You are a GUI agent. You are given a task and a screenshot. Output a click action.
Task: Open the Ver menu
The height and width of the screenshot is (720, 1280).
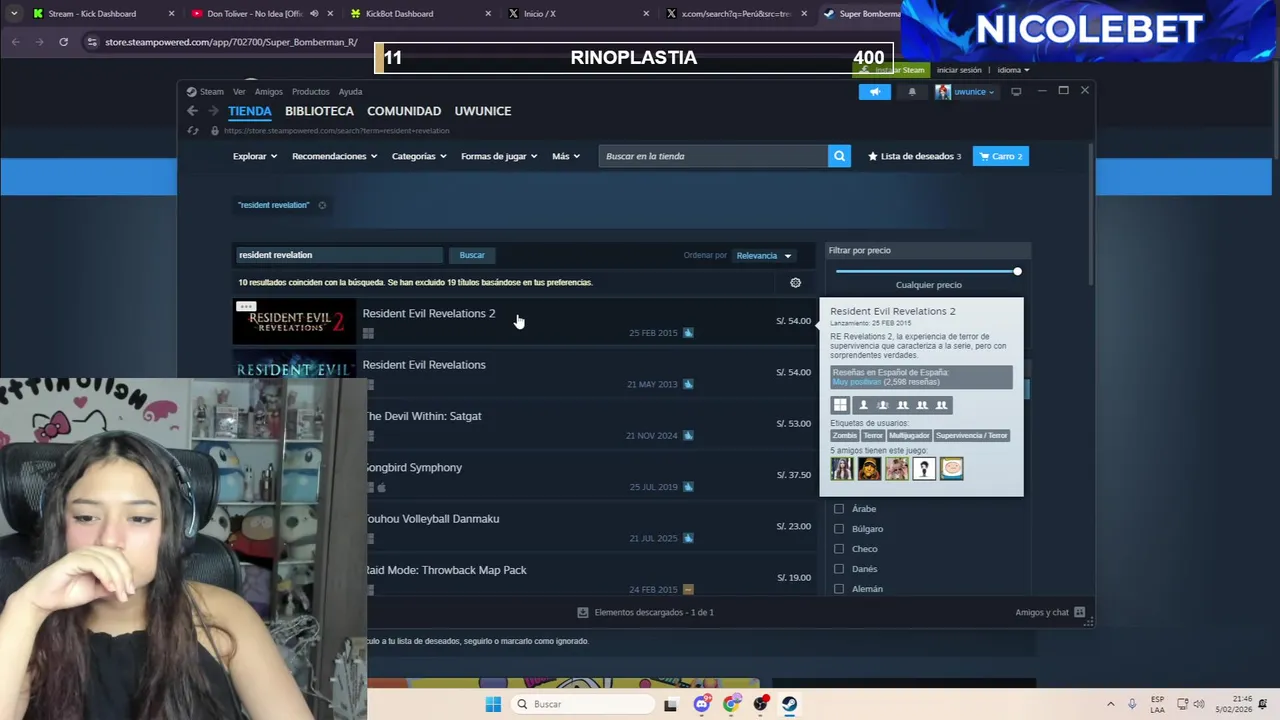pos(239,92)
